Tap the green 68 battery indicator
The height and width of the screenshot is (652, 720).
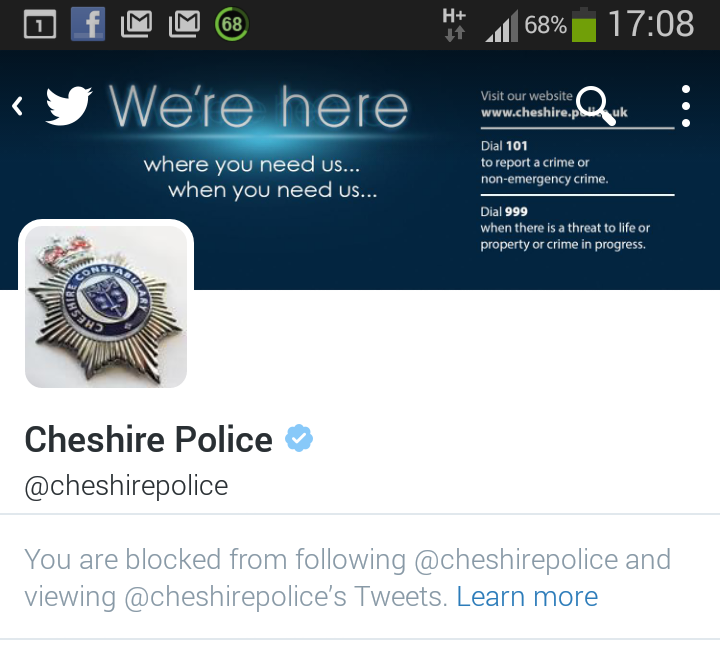[232, 24]
